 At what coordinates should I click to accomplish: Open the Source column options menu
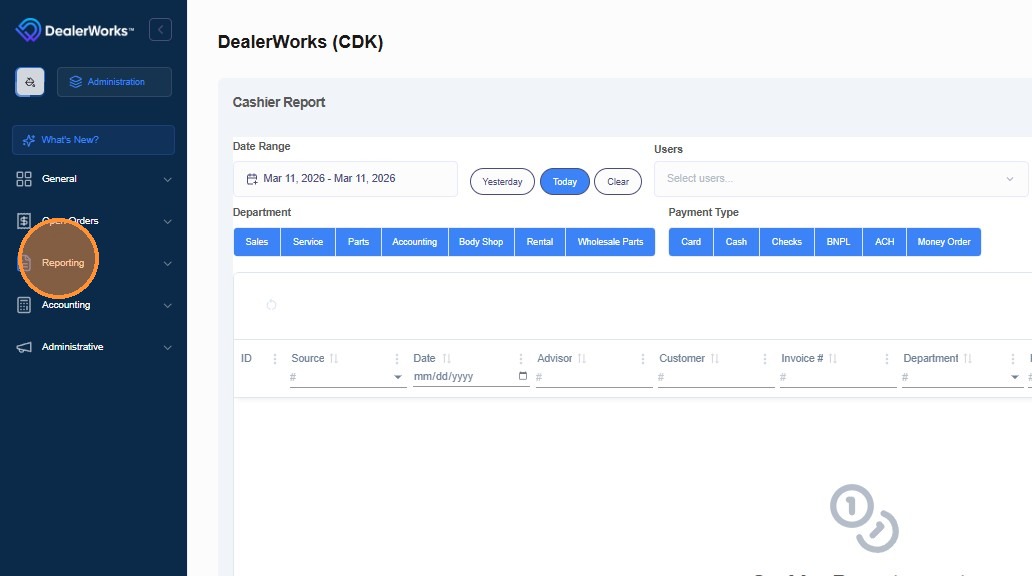tap(397, 359)
